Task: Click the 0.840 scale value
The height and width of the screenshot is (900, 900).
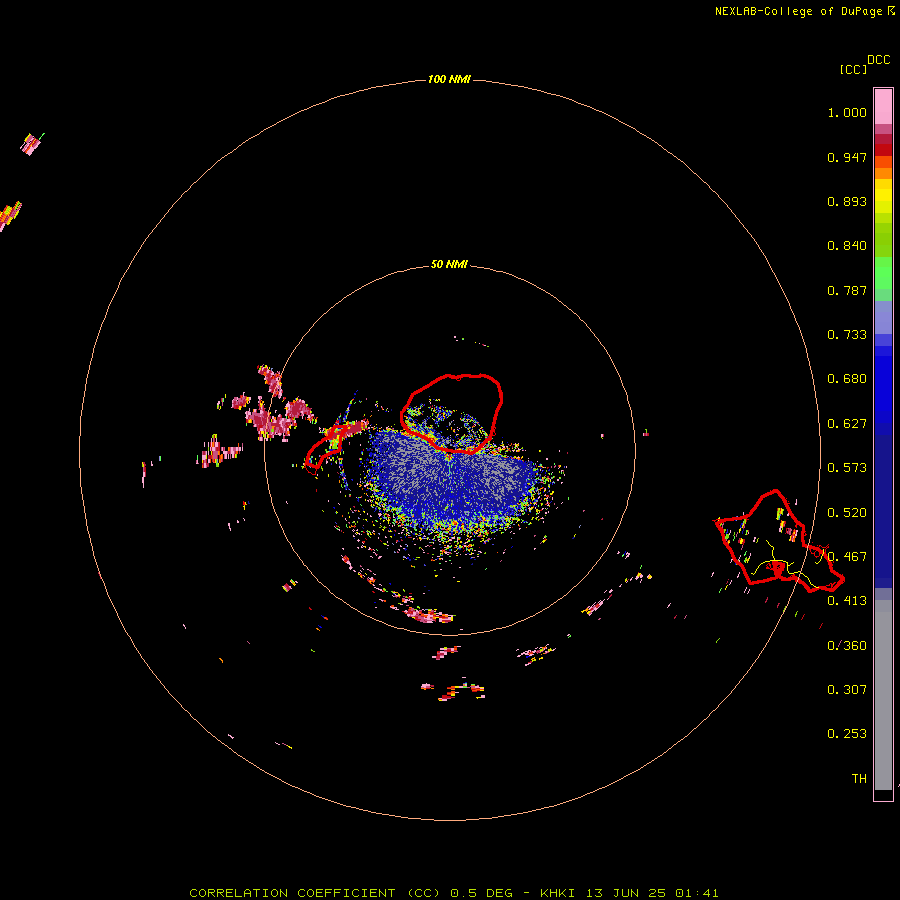Action: point(847,246)
